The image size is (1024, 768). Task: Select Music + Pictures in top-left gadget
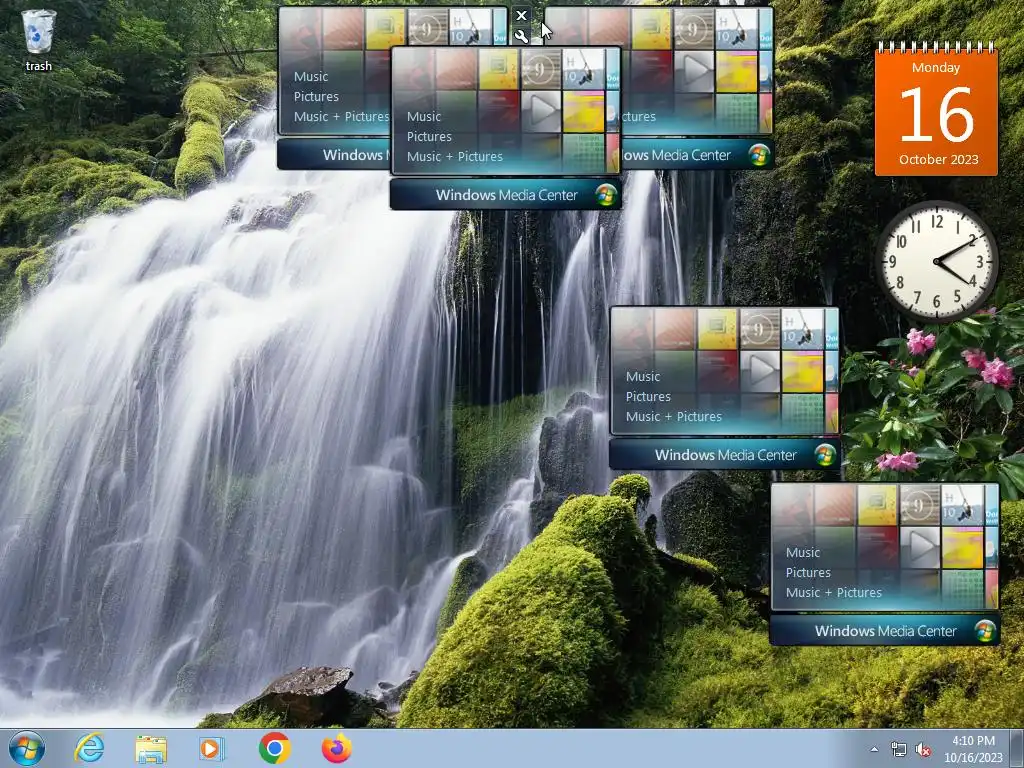(x=342, y=116)
